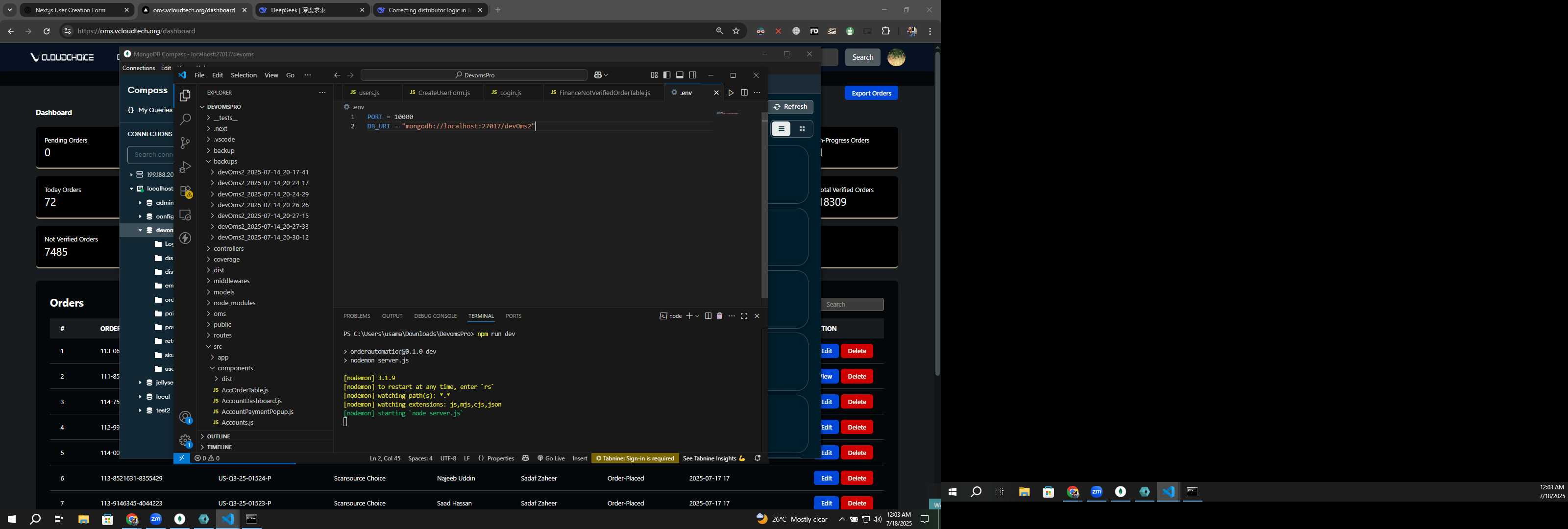Screen dimensions: 1568x529
Task: Split the terminal using the split terminal icon
Action: (708, 316)
